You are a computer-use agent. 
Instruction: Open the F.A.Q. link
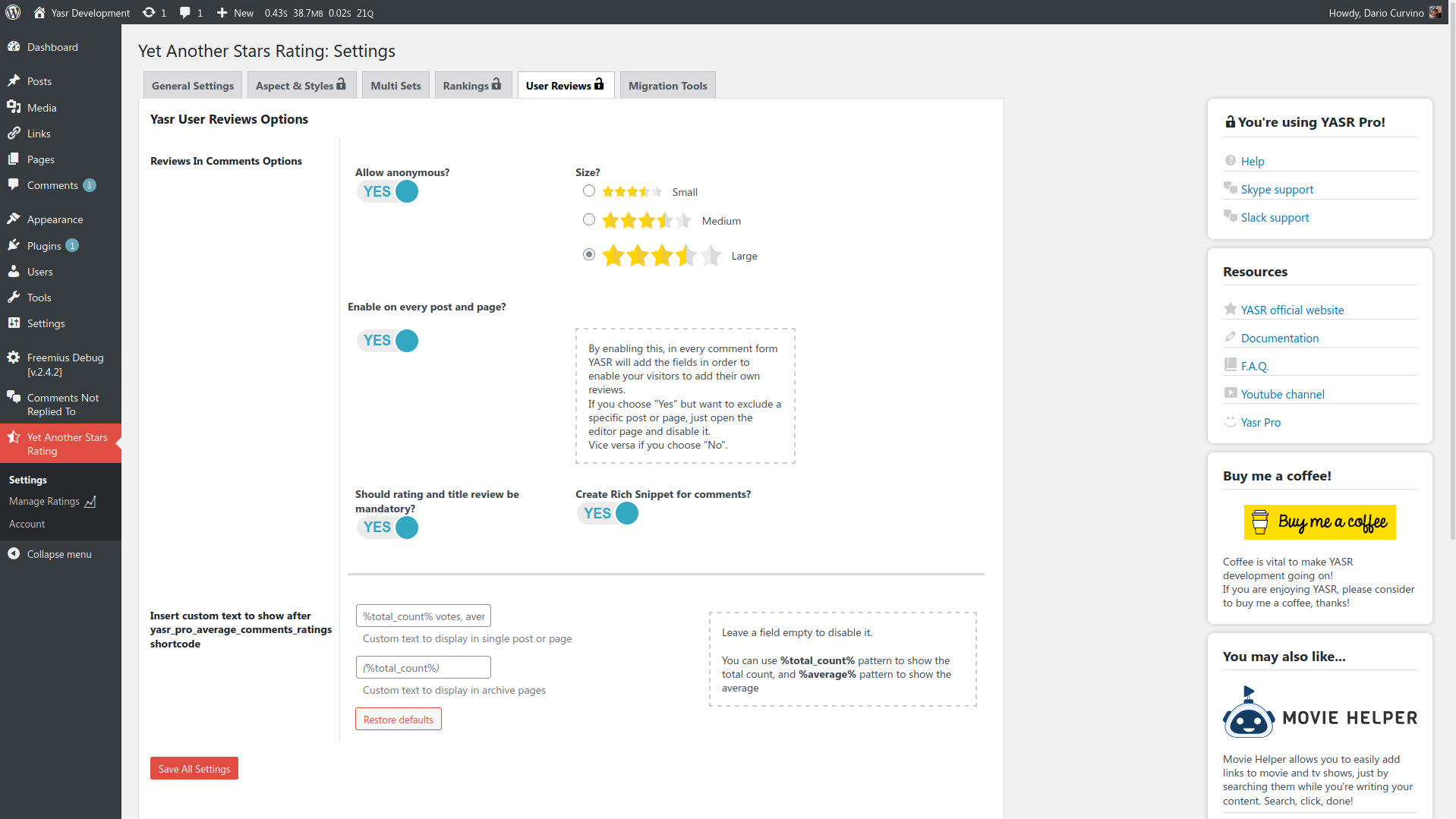(x=1254, y=366)
